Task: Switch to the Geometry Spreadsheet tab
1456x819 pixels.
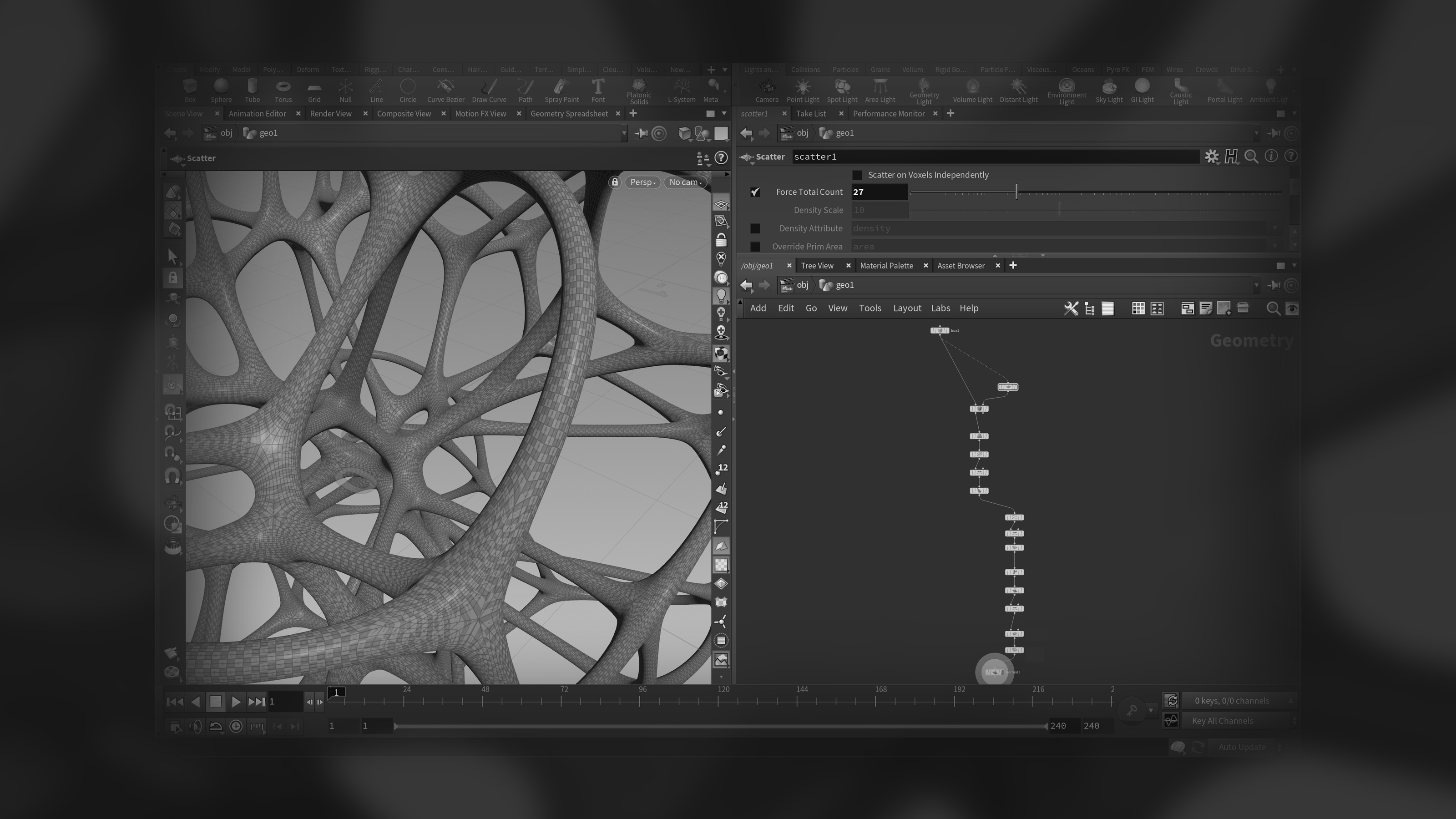Action: point(569,114)
